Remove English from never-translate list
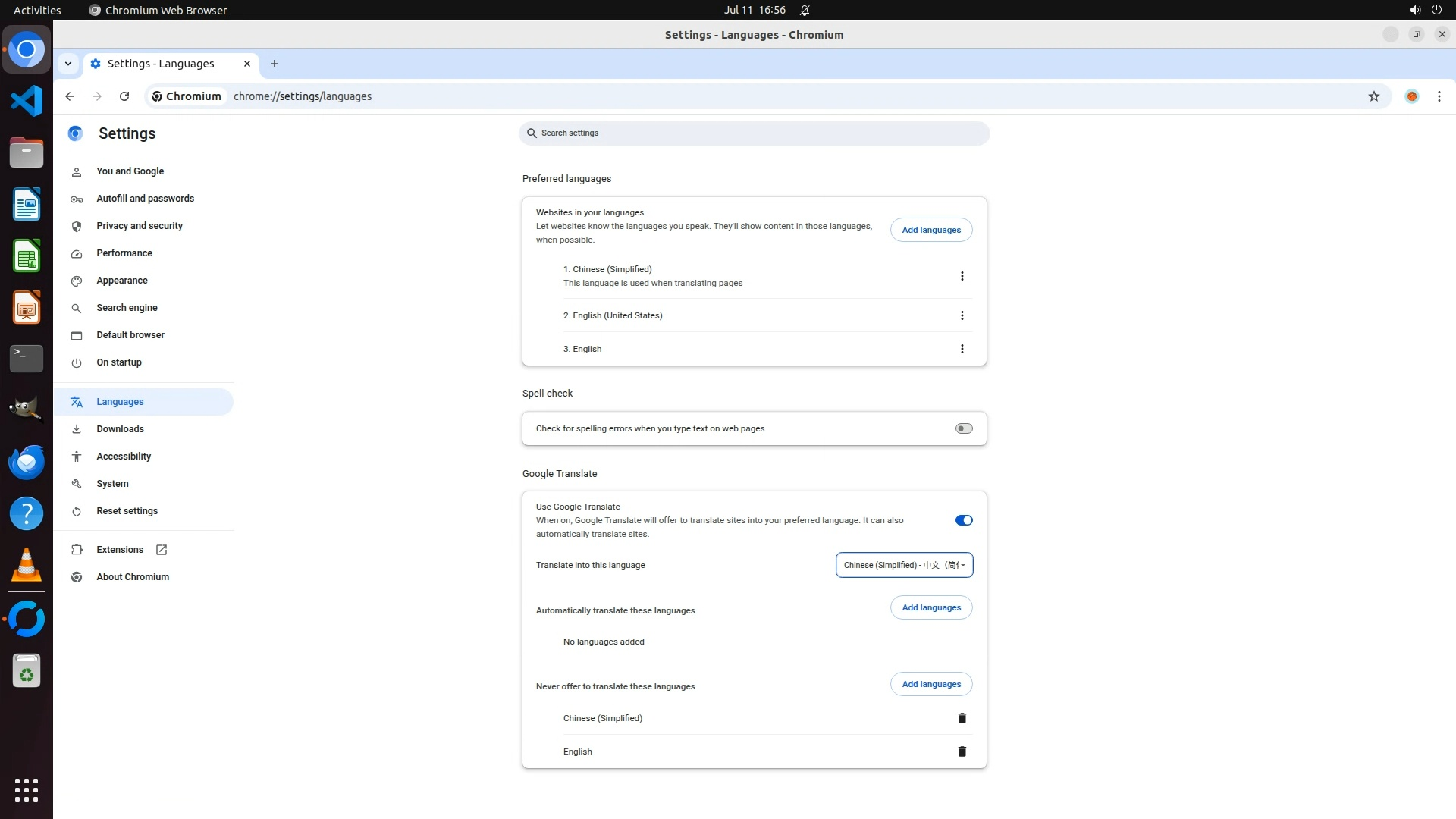This screenshot has height=819, width=1456. 962,752
